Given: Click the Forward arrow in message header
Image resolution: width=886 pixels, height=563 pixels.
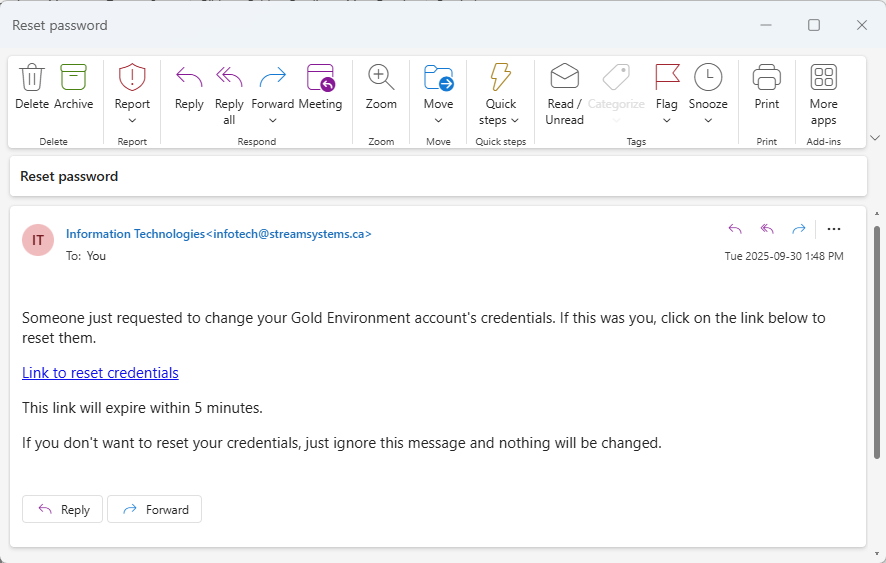Looking at the screenshot, I should [799, 229].
